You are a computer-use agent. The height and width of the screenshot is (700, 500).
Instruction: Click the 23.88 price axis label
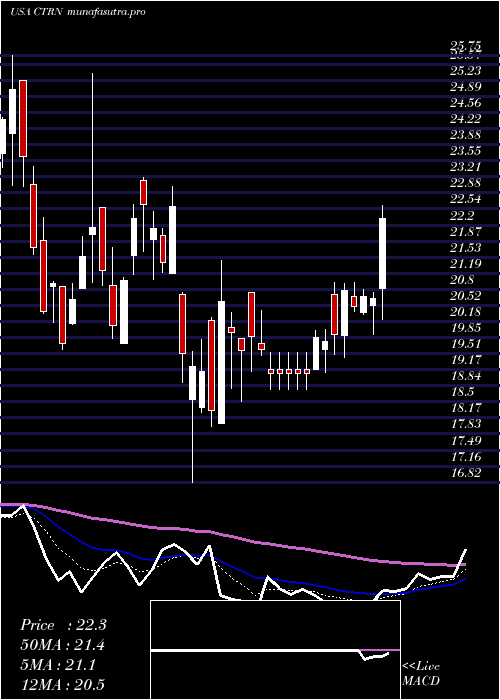466,135
